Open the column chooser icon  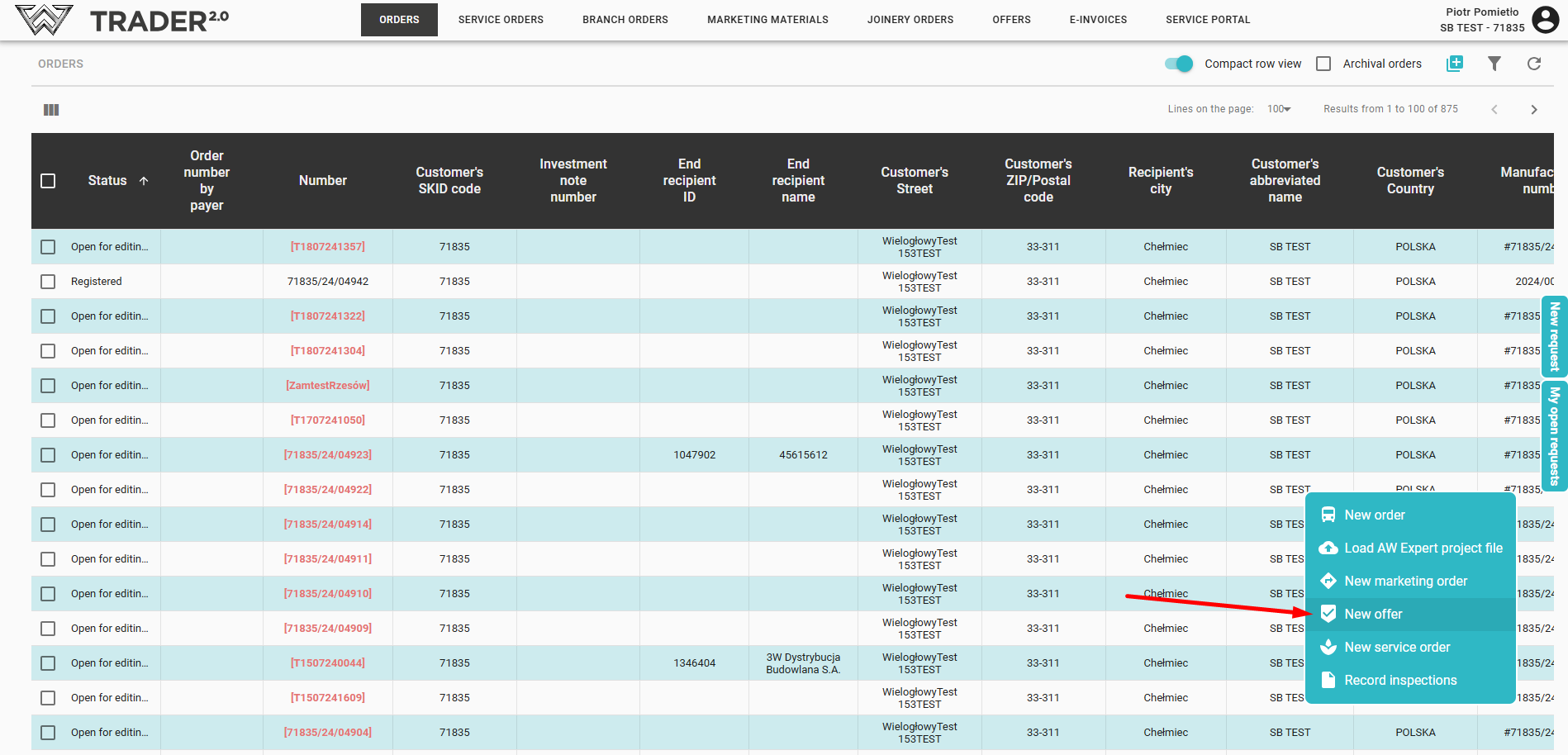pos(51,110)
